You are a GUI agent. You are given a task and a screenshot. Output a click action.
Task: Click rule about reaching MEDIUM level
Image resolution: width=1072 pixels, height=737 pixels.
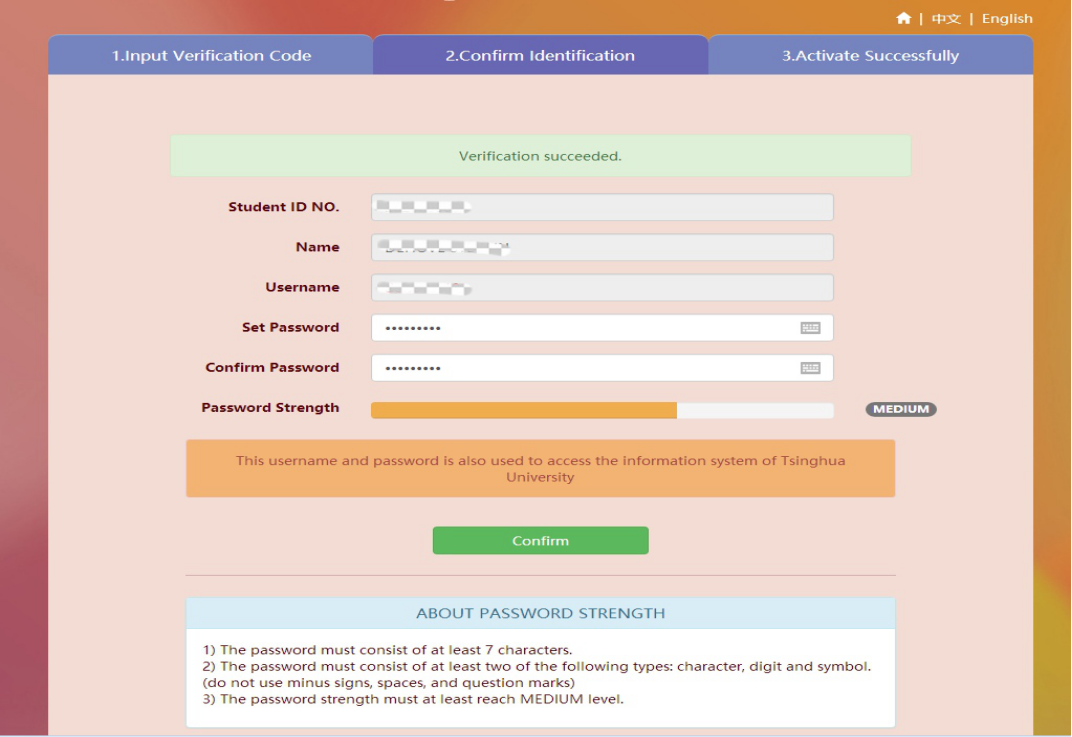click(x=413, y=699)
